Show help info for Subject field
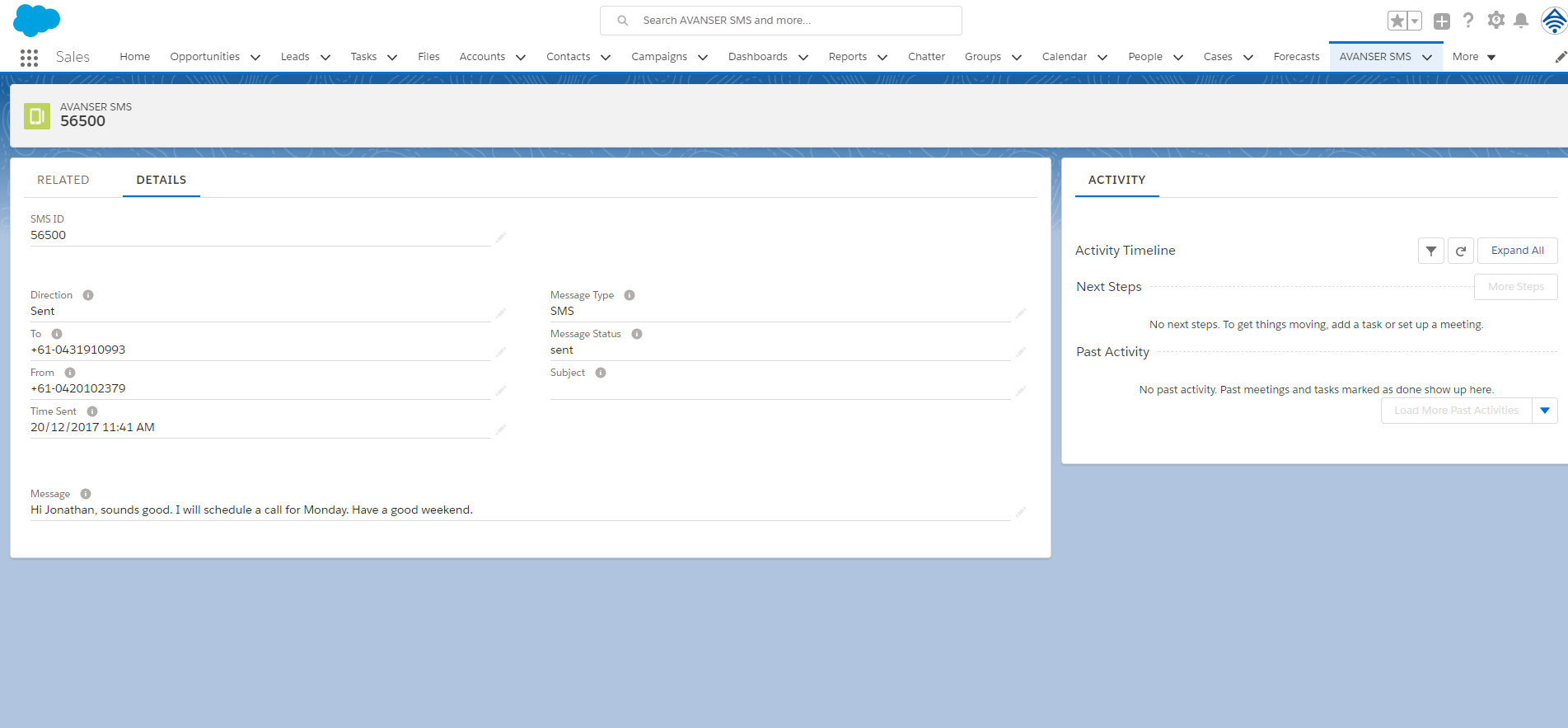Screen dimensions: 1568x728 [601, 373]
